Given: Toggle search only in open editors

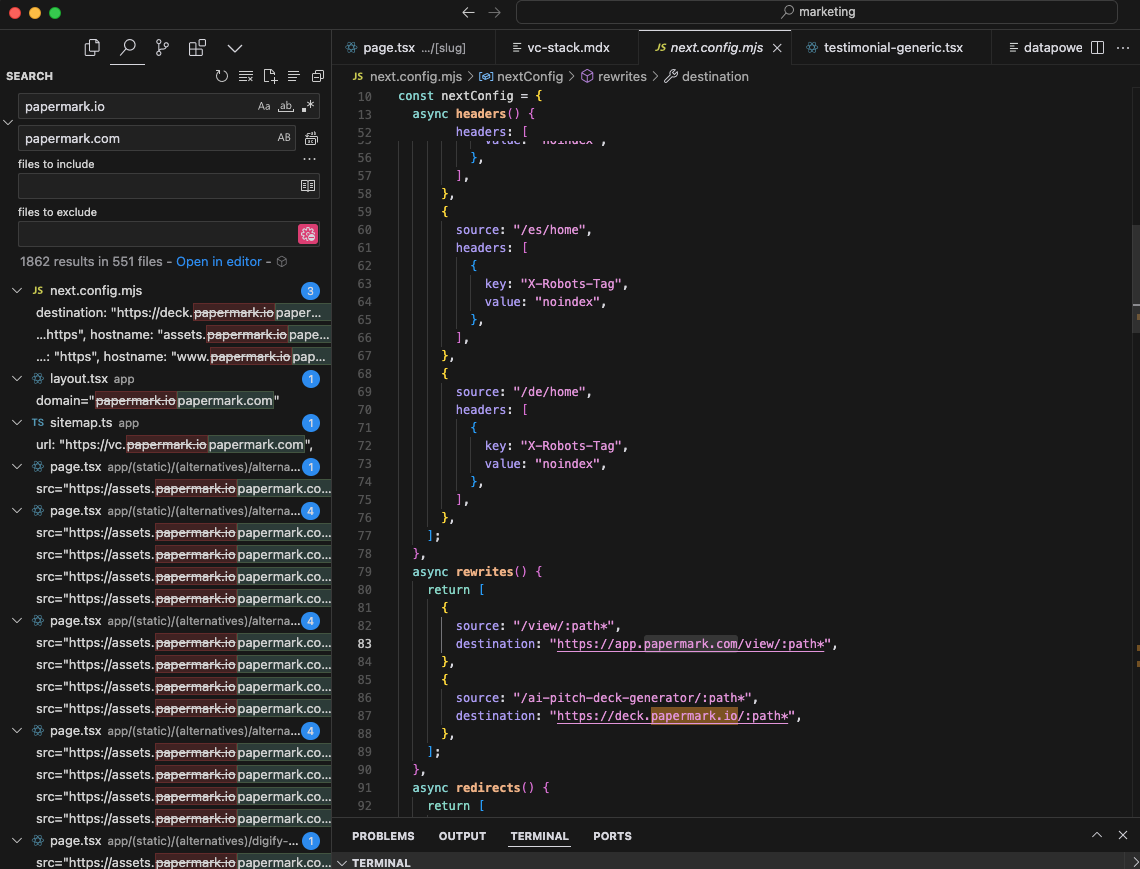Looking at the screenshot, I should tap(308, 186).
